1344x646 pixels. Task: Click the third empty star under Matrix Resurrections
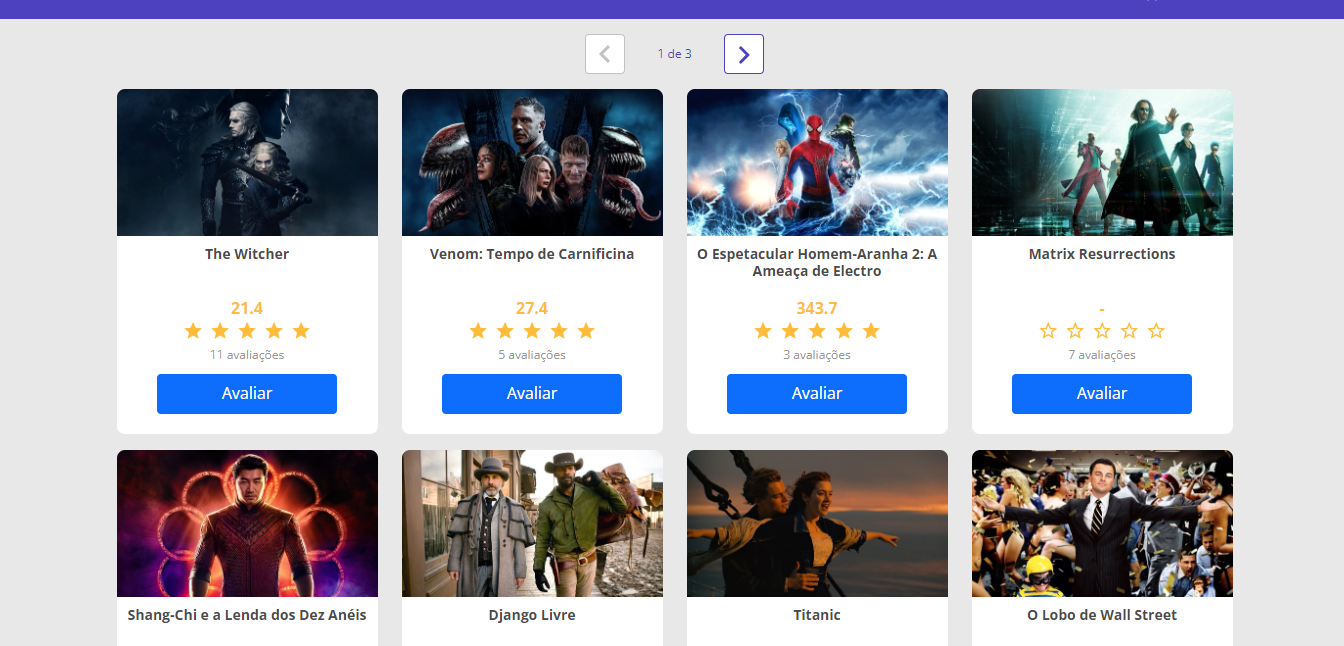pos(1102,331)
